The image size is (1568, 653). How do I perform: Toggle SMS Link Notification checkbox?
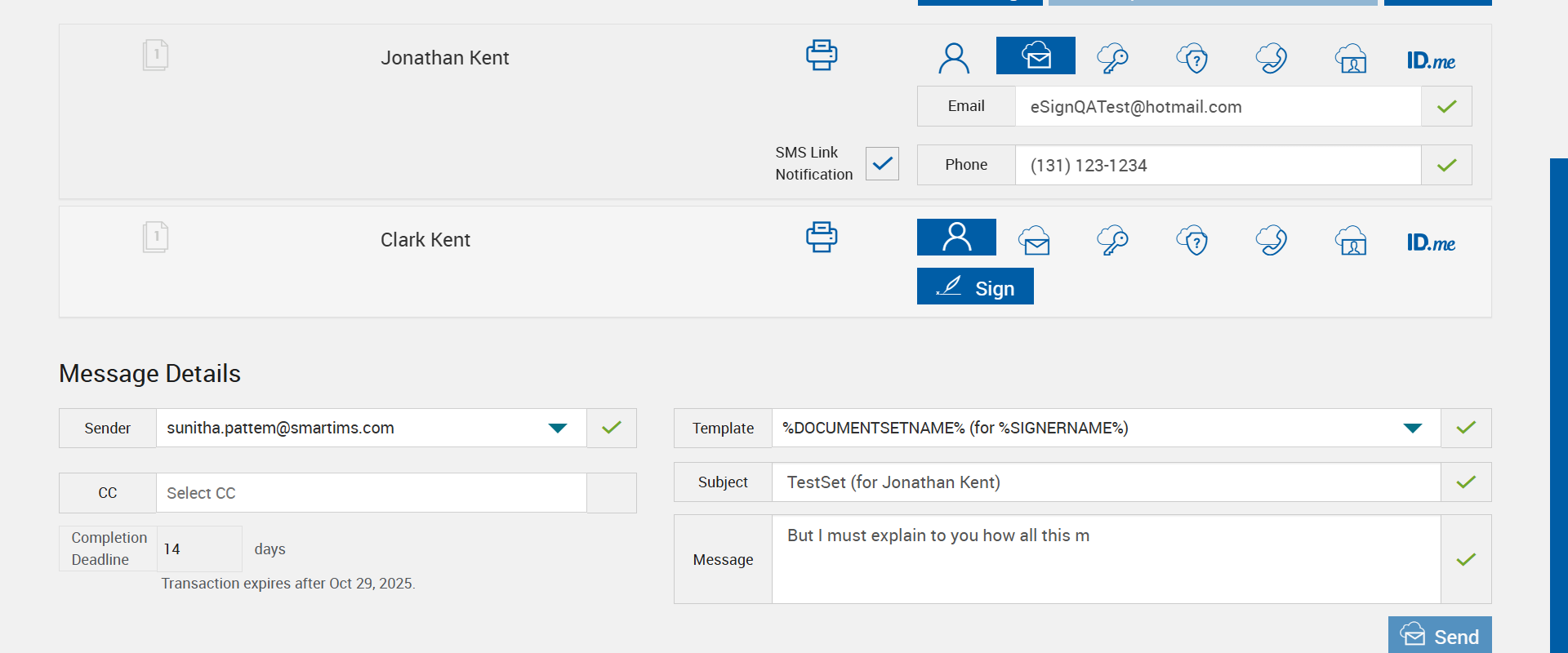(882, 164)
